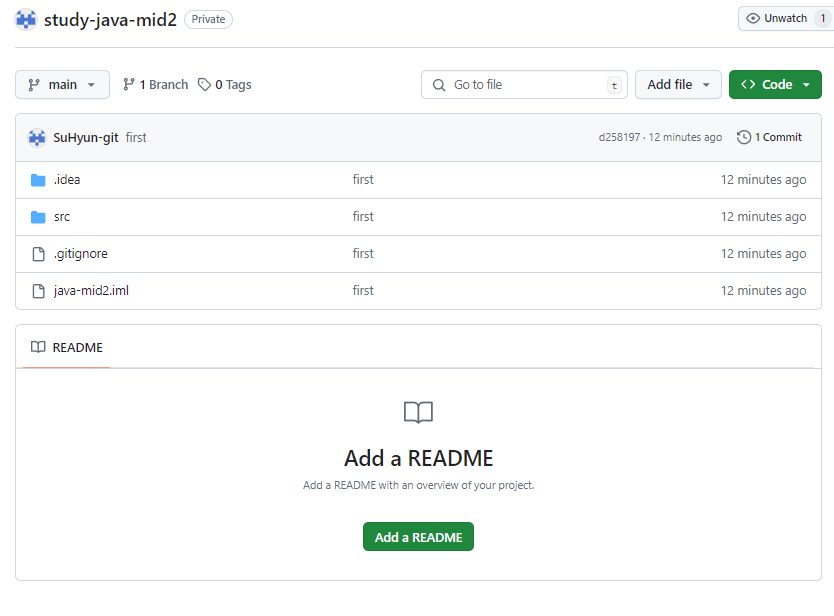Click the .gitignore file icon
834x616 pixels.
coord(38,254)
